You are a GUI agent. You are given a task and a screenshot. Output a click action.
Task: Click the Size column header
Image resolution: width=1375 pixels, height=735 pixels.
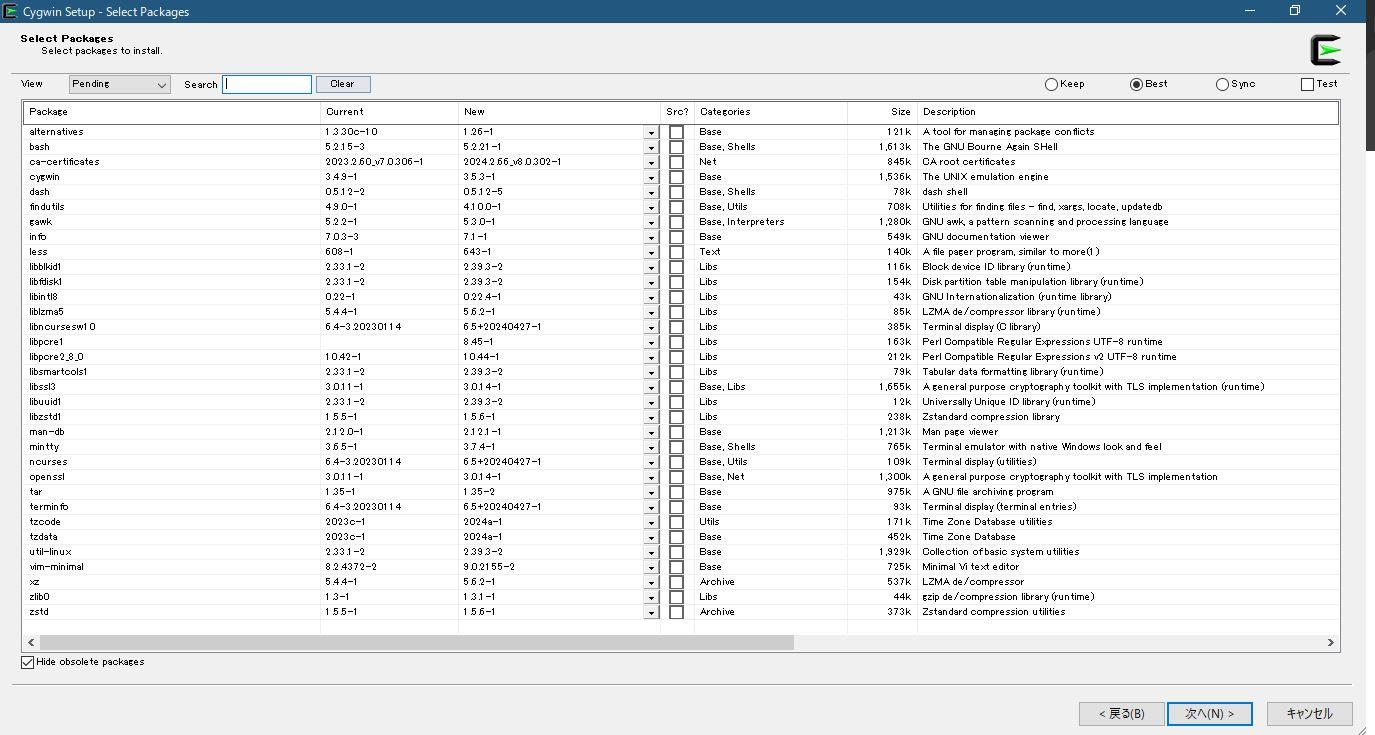point(882,112)
